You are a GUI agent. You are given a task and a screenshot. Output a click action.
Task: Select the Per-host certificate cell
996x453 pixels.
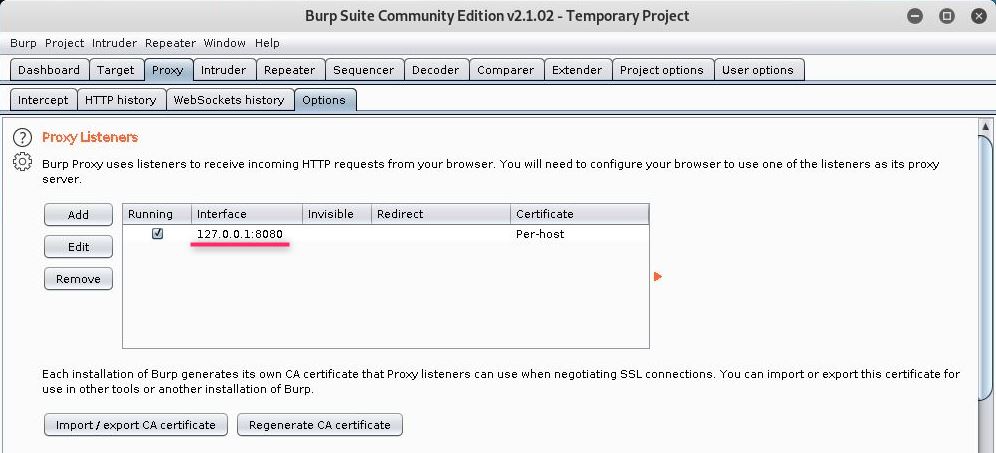pyautogui.click(x=580, y=234)
